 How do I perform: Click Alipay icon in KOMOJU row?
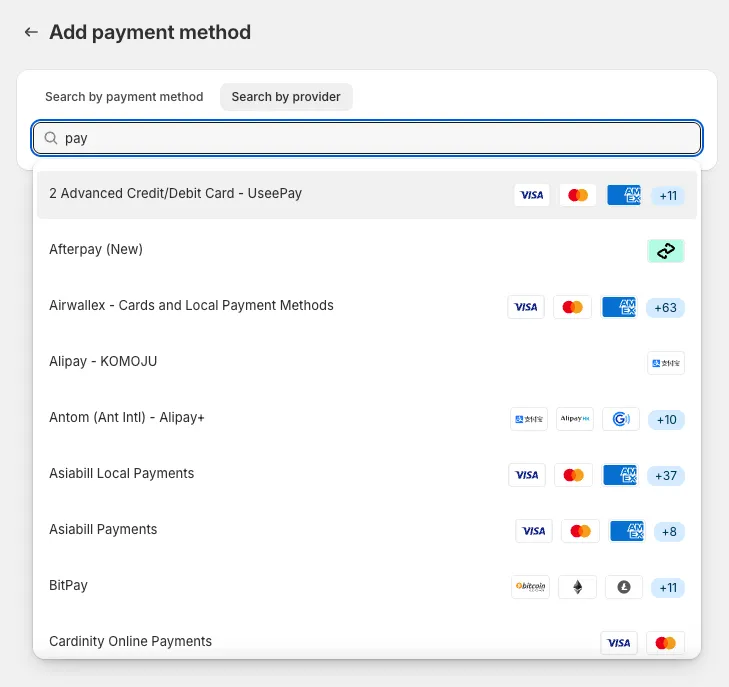click(x=666, y=363)
